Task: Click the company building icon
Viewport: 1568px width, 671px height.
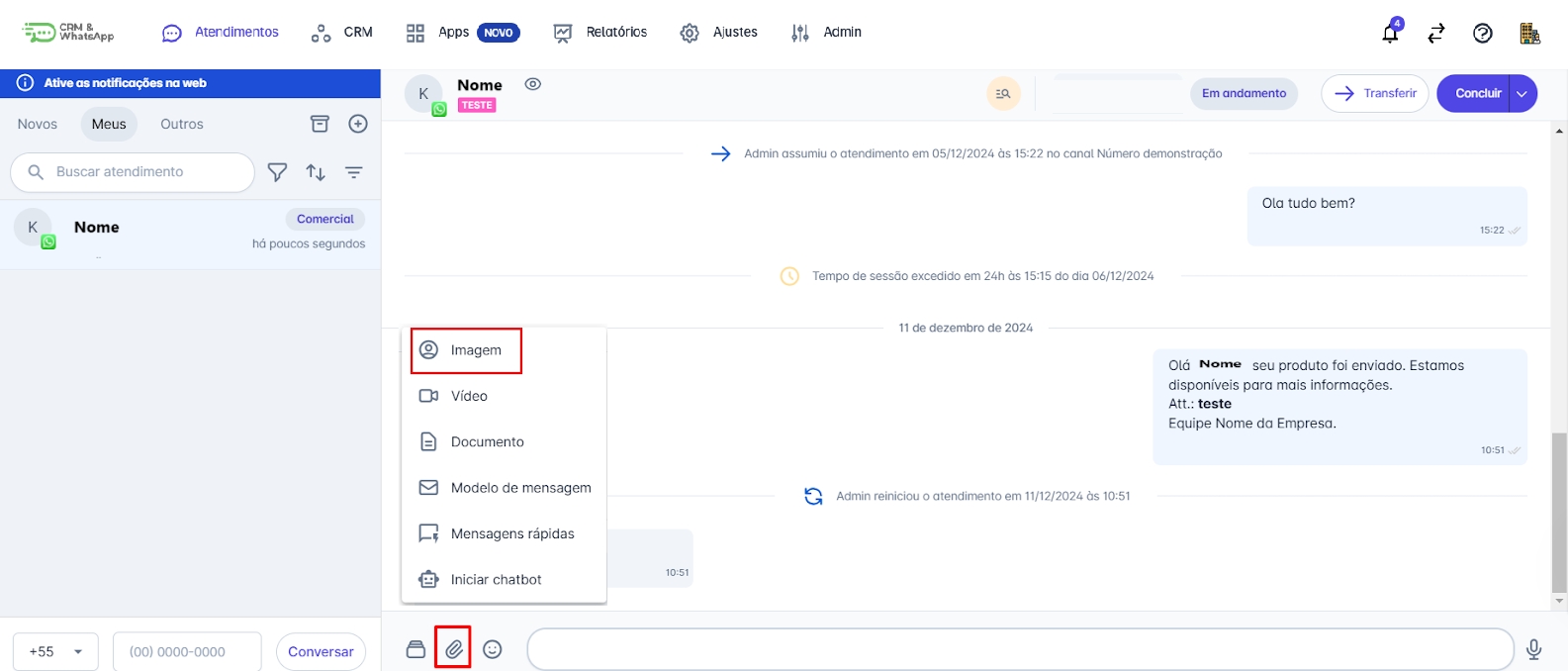Action: click(x=1529, y=33)
